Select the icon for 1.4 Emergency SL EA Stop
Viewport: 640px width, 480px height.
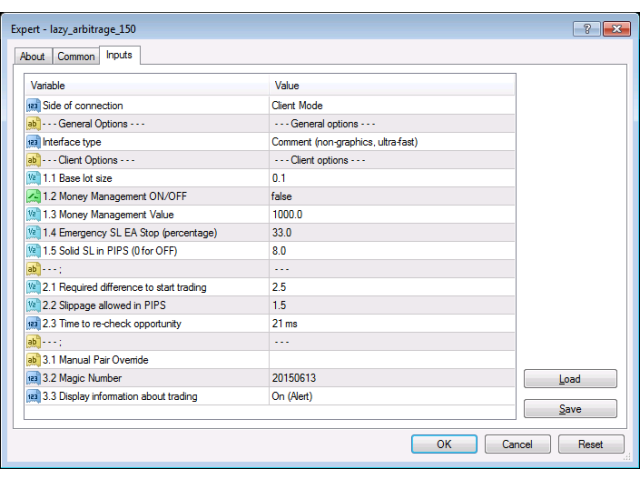tap(32, 233)
